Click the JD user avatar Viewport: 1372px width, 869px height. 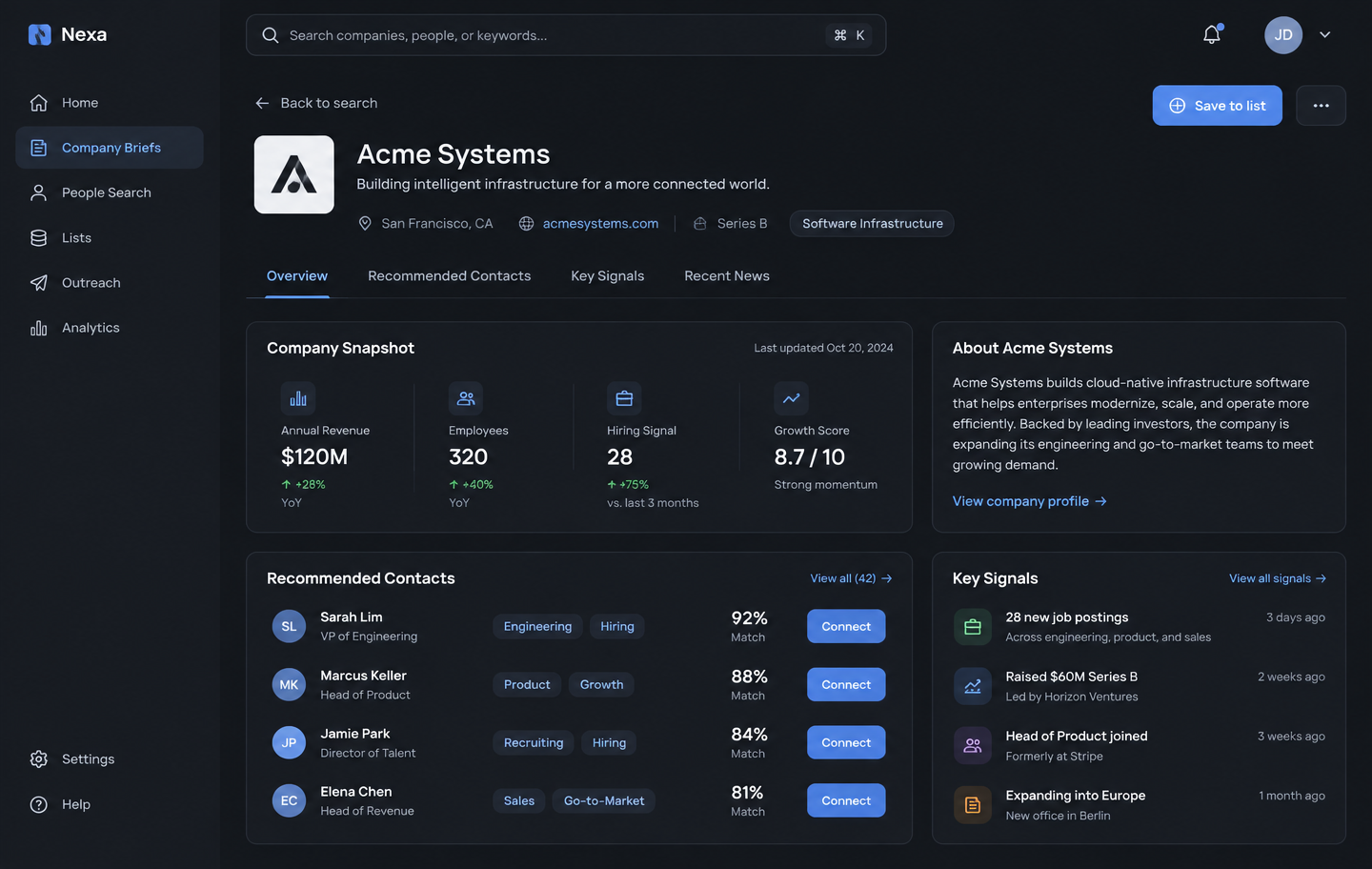1283,34
